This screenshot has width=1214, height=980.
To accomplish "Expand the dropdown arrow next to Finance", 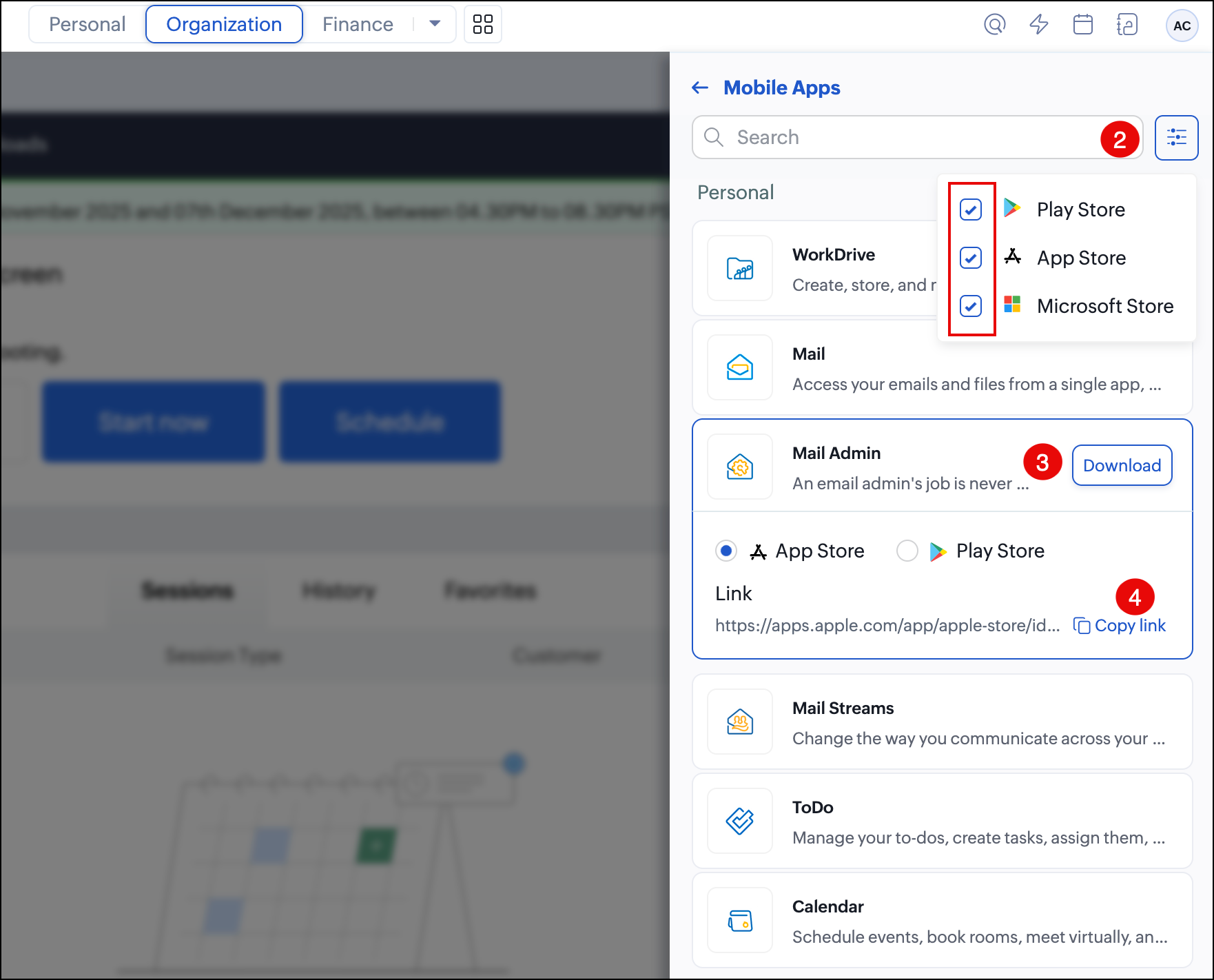I will tap(435, 24).
